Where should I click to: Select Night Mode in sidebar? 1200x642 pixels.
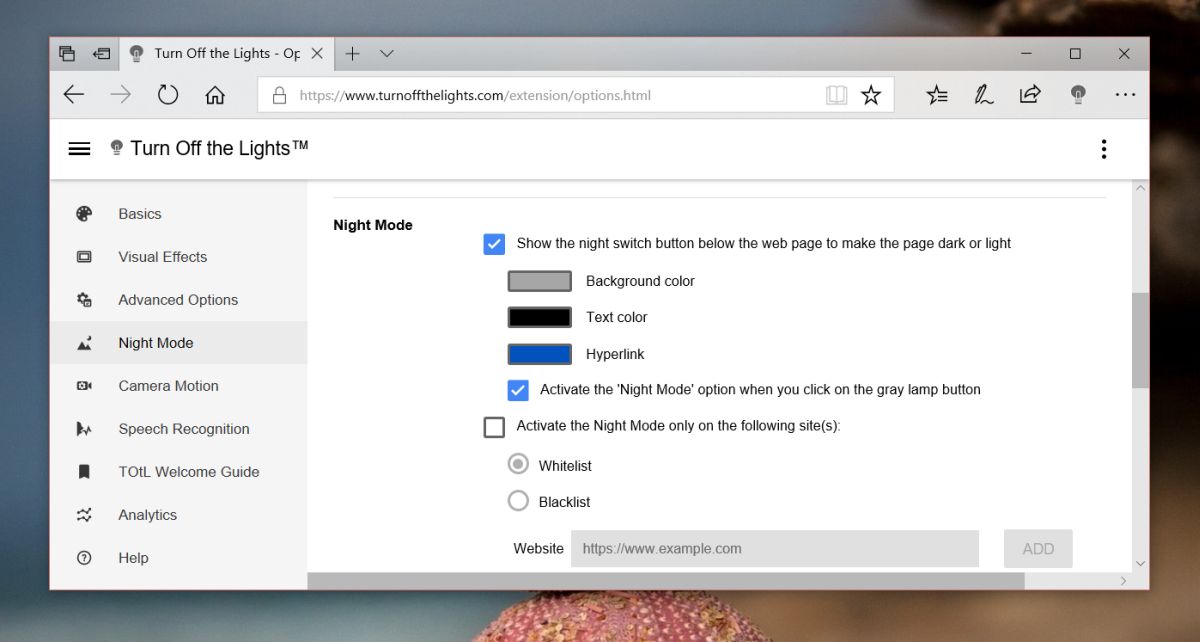point(179,342)
